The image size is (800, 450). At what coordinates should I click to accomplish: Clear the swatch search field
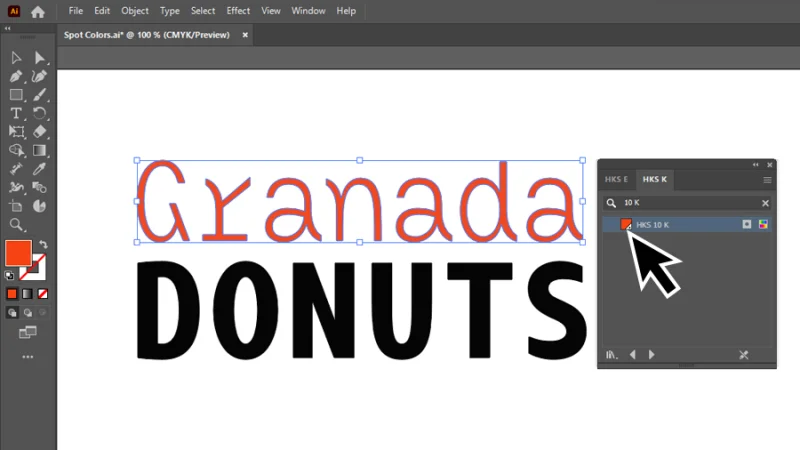(x=765, y=203)
